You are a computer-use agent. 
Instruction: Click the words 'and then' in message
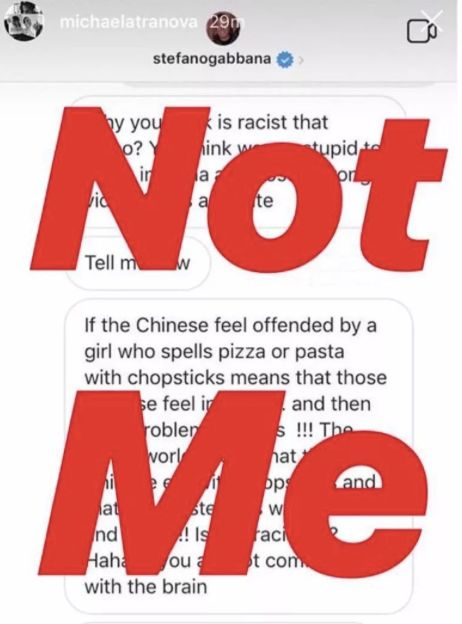point(331,404)
